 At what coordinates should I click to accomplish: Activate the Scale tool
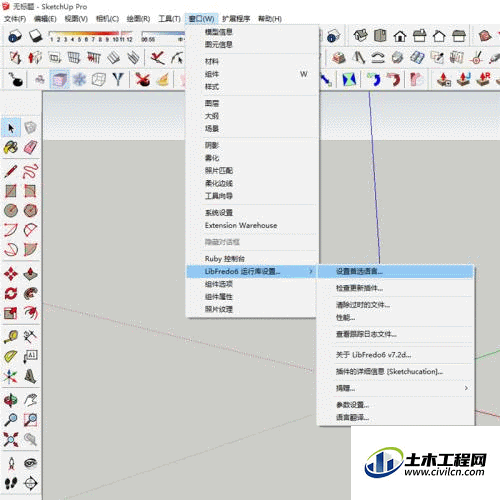tap(11, 313)
